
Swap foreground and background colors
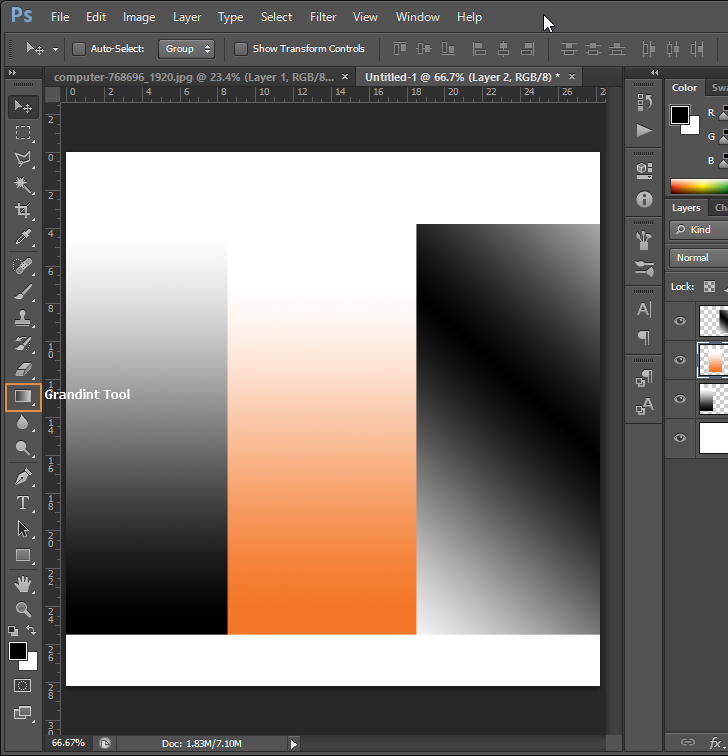(31, 630)
